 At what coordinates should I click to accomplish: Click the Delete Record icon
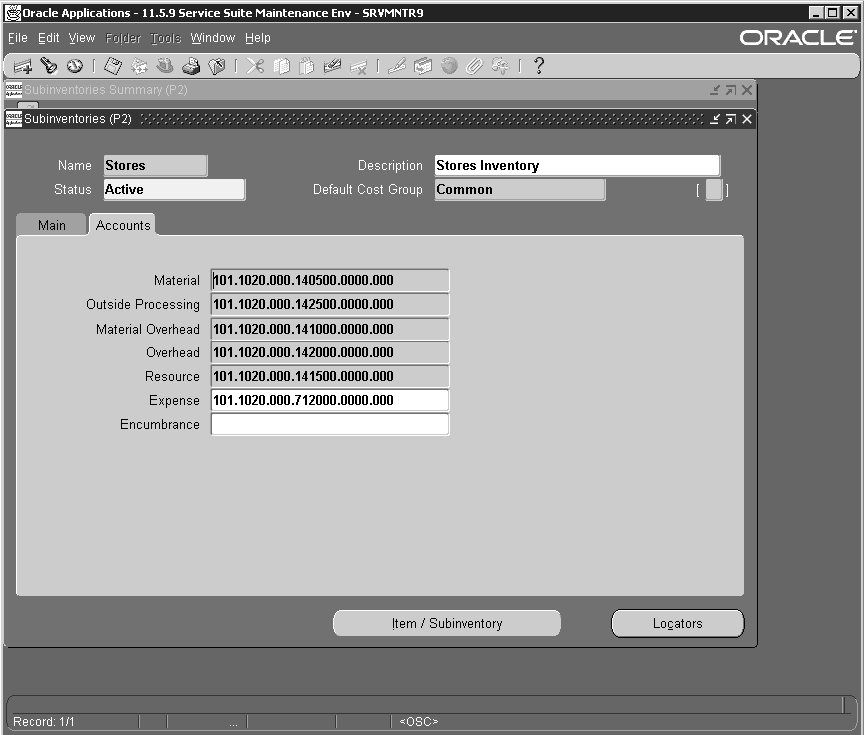pyautogui.click(x=359, y=67)
